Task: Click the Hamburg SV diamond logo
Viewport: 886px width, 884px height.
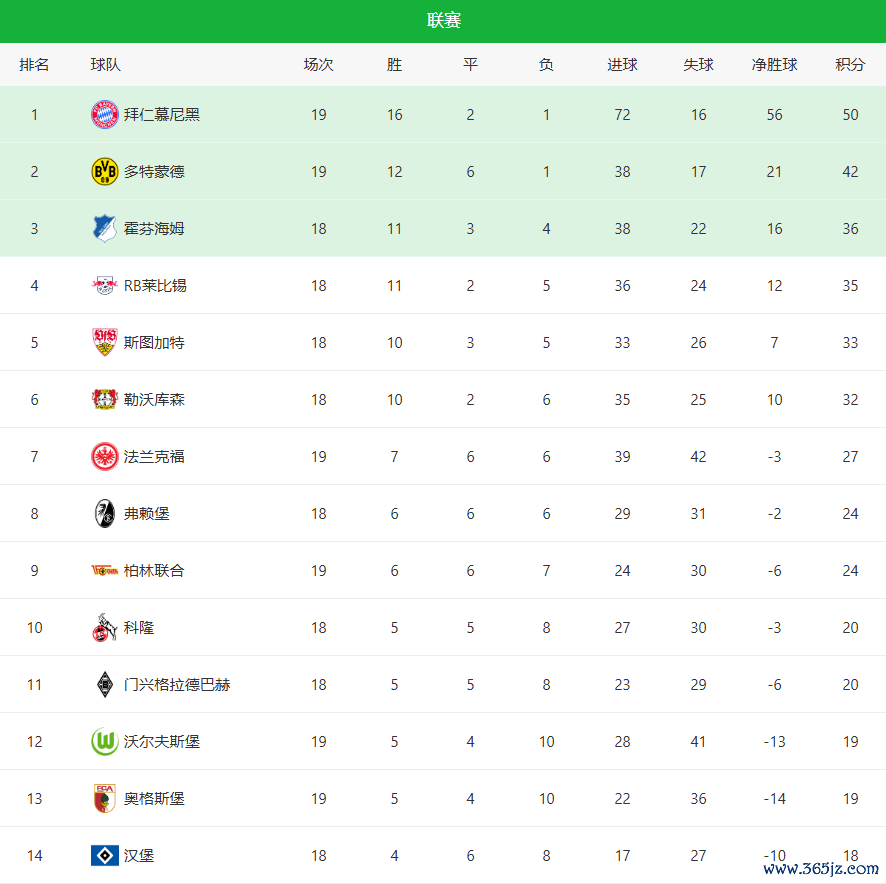Action: coord(104,856)
